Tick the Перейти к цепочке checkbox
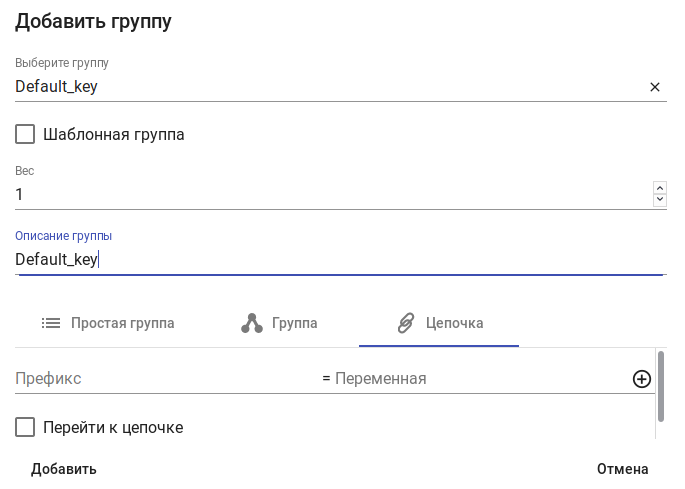The image size is (685, 489). (26, 428)
